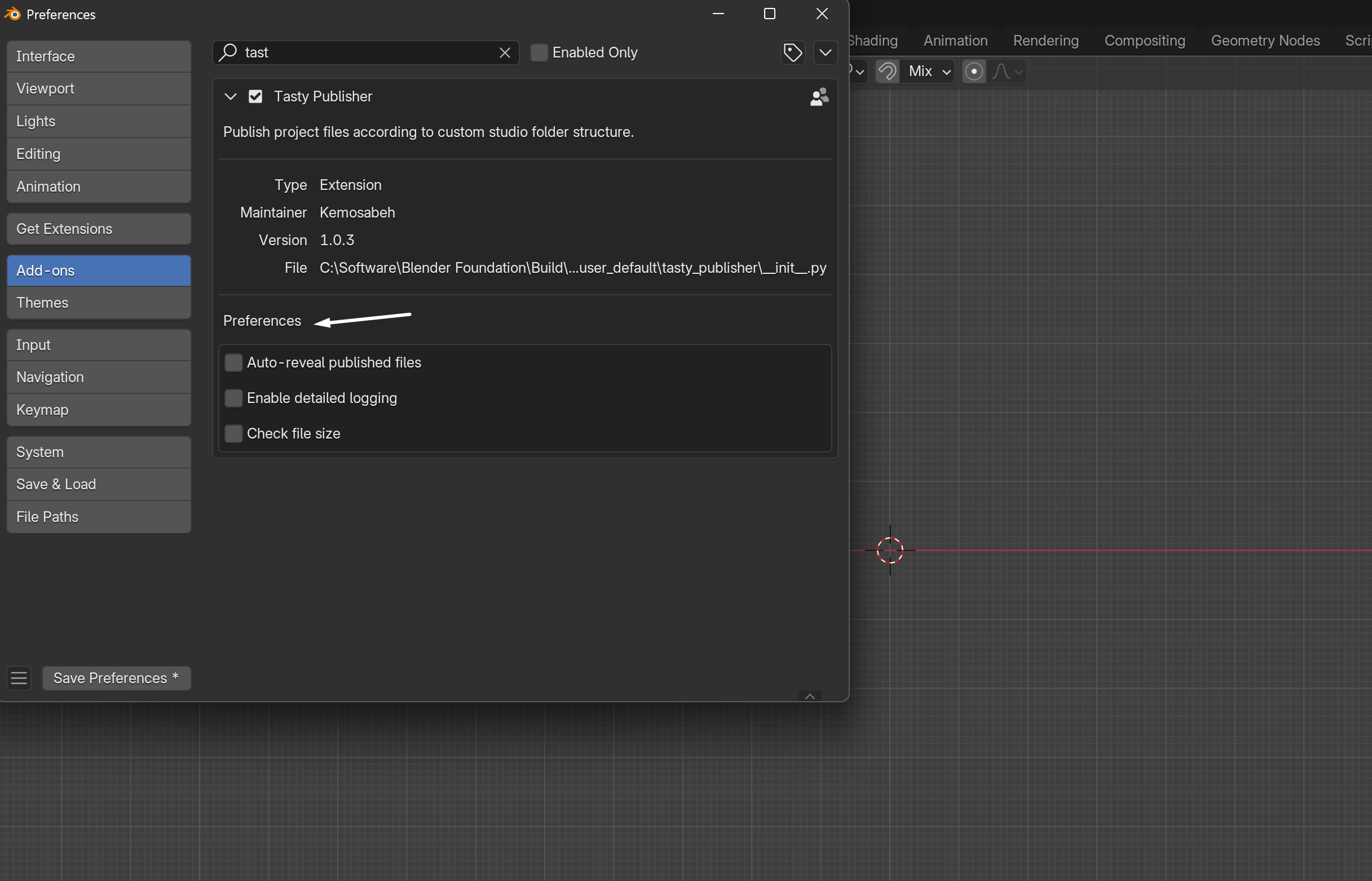Click the add-on description text

click(428, 132)
